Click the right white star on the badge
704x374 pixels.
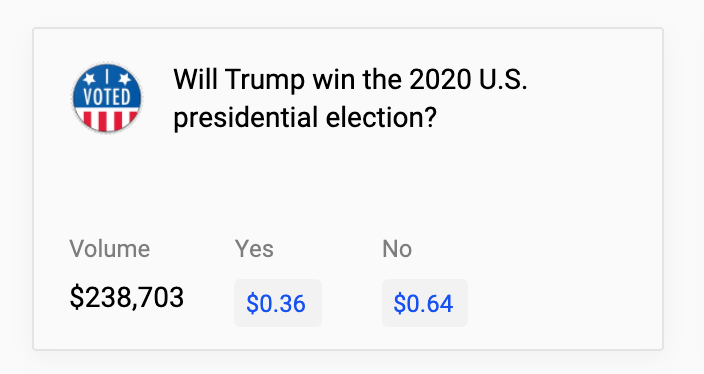pyautogui.click(x=124, y=79)
